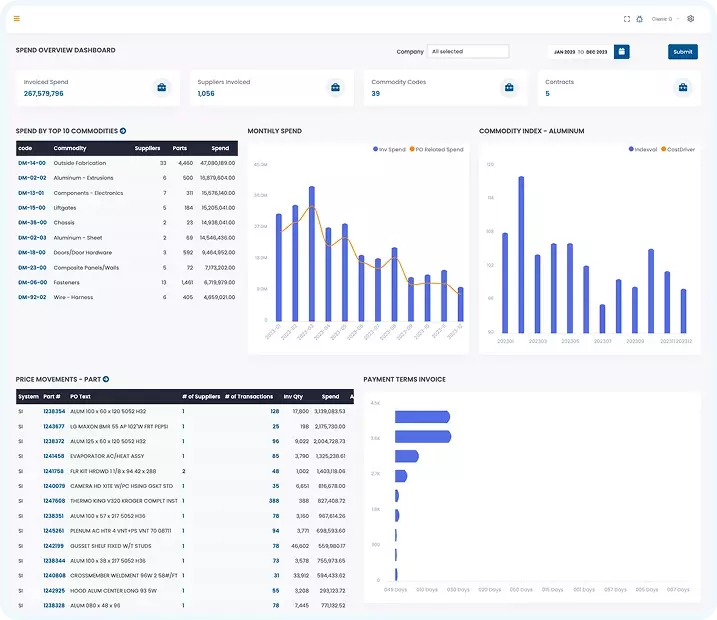This screenshot has height=620, width=717.
Task: Toggle Inv Spend legend series
Action: pos(389,149)
